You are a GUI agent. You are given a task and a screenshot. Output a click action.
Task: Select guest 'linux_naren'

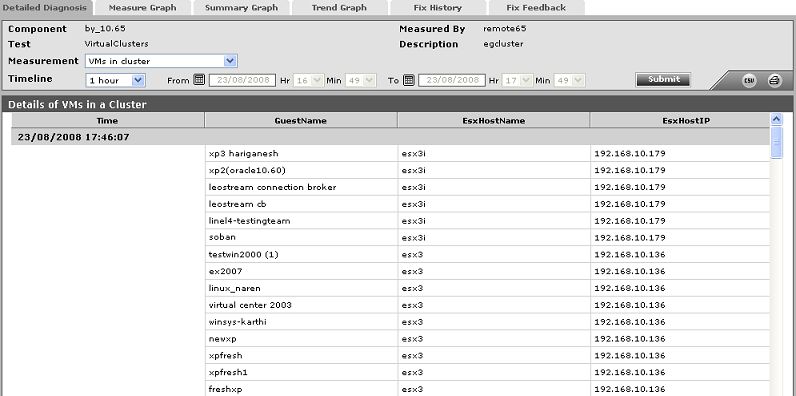(235, 288)
